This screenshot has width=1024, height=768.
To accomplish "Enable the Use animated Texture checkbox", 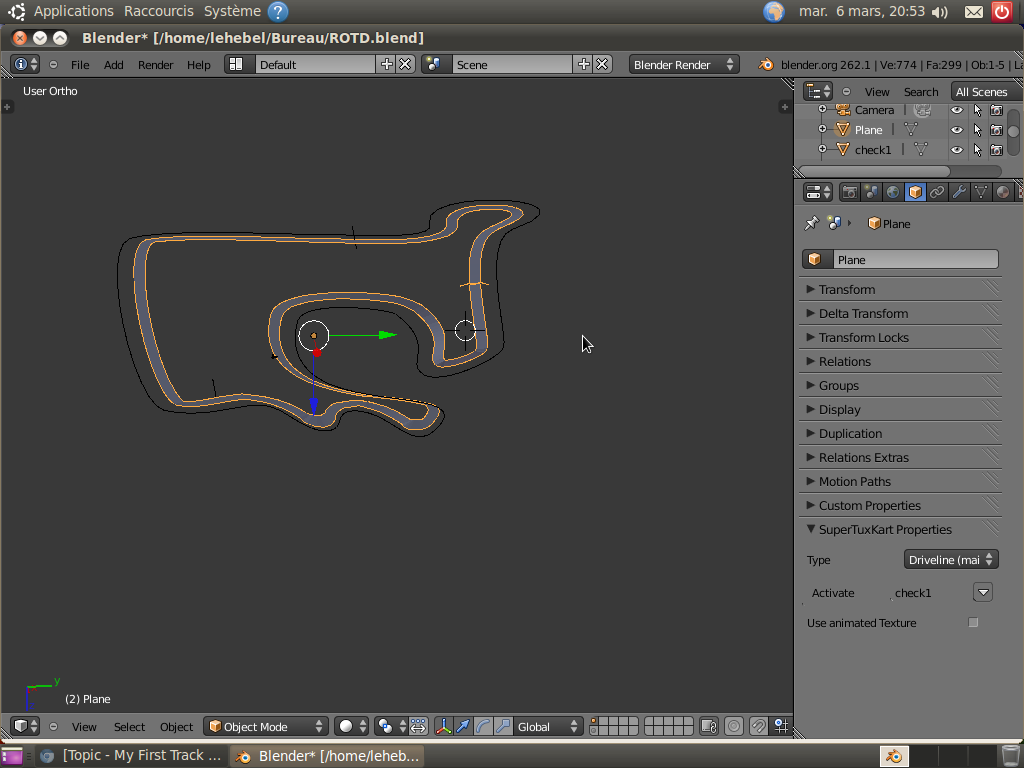I will coord(973,623).
